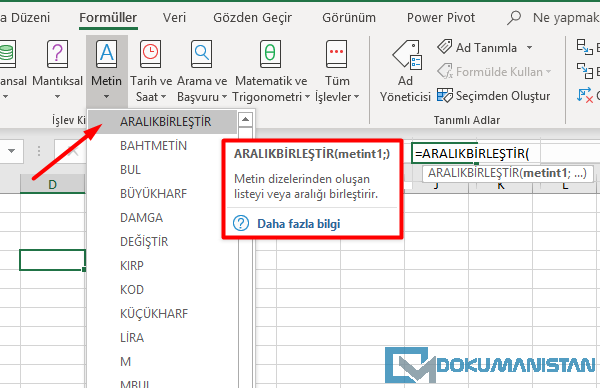Click the Ne yapmak search box

(x=566, y=18)
